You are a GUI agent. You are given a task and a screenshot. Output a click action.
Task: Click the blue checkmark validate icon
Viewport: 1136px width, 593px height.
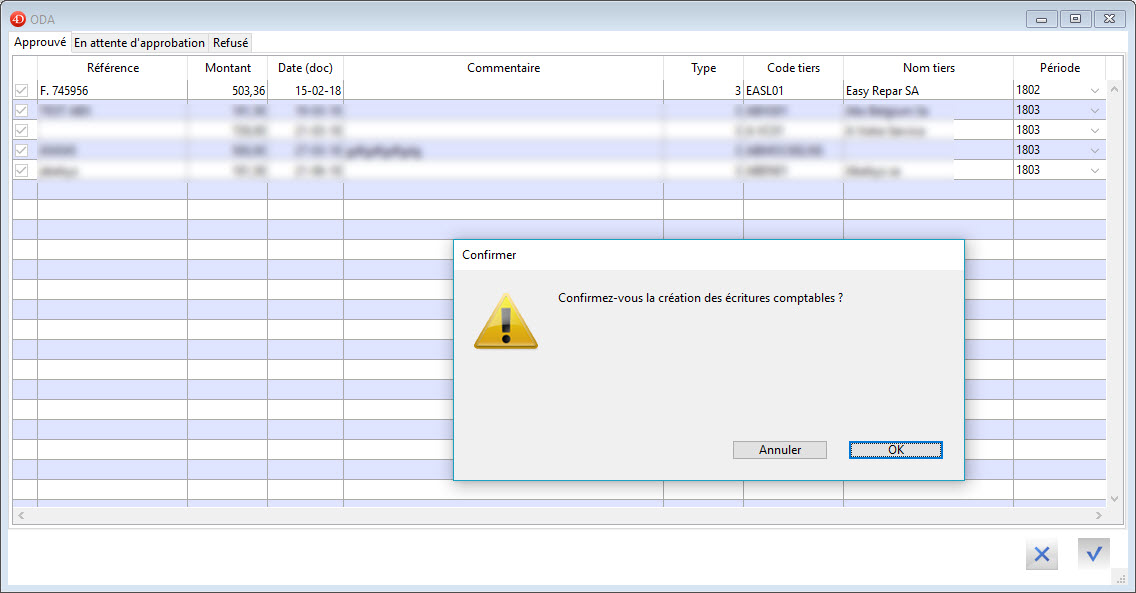pyautogui.click(x=1094, y=553)
